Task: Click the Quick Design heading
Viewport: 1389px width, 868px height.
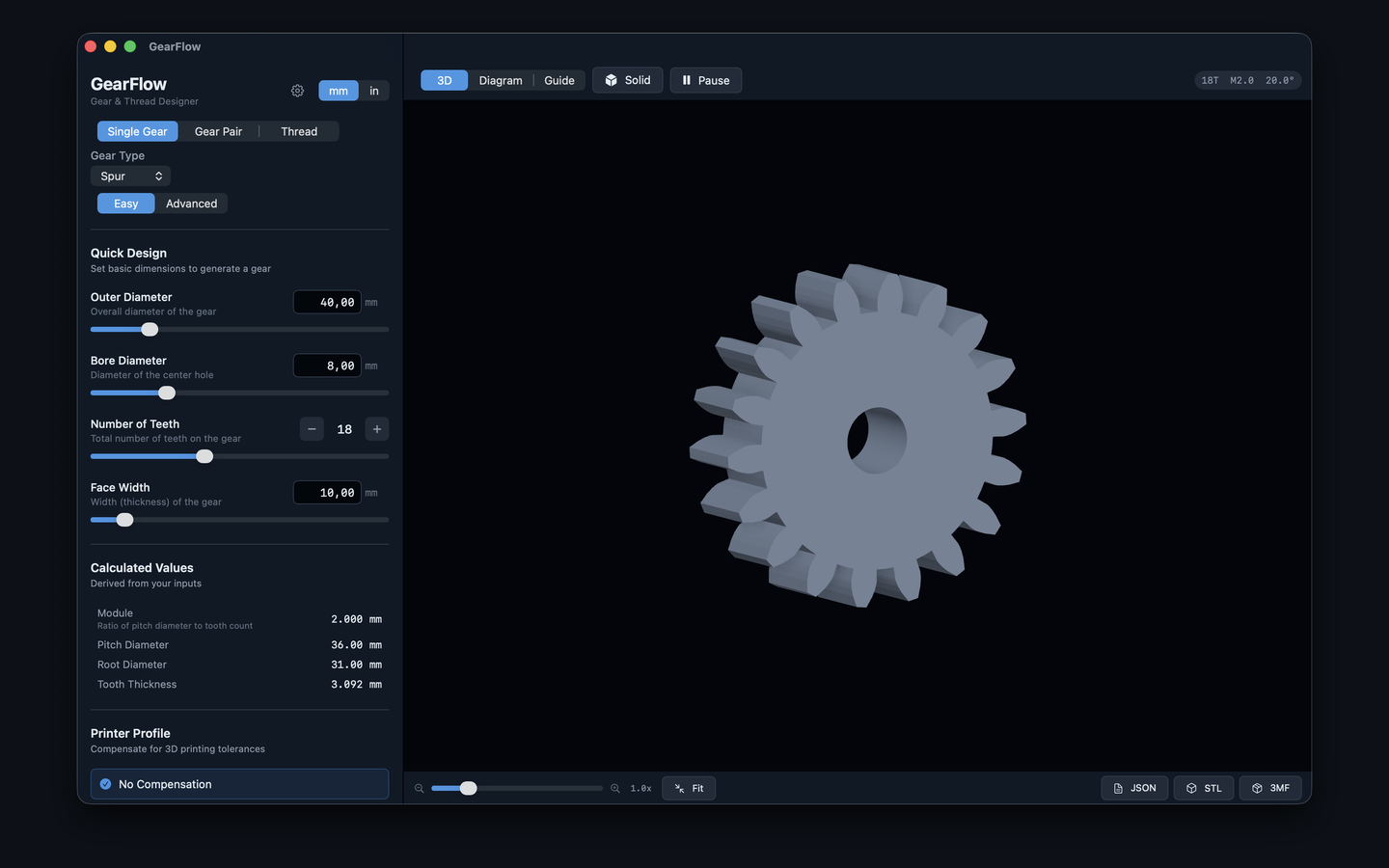Action: (128, 253)
